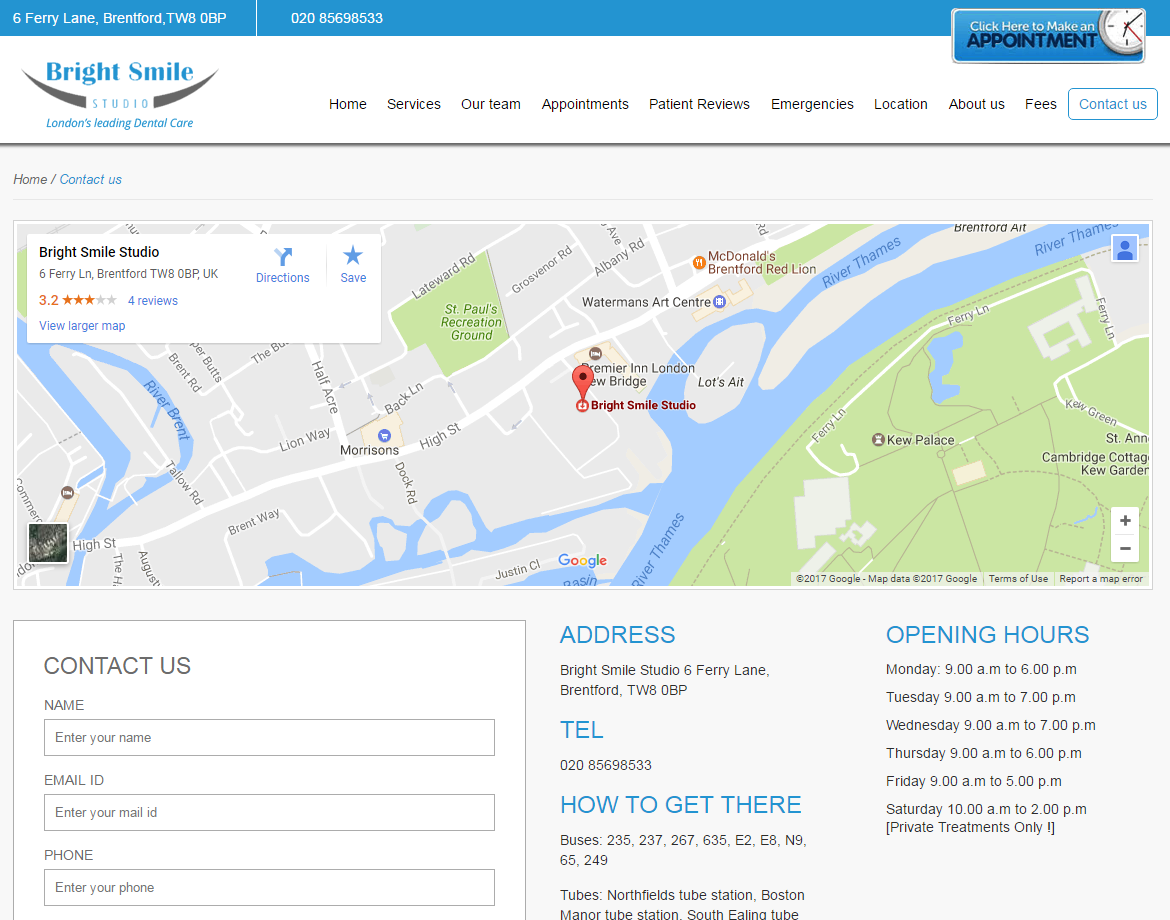
Task: Click the HOW TO GET THERE heading
Action: click(x=681, y=805)
